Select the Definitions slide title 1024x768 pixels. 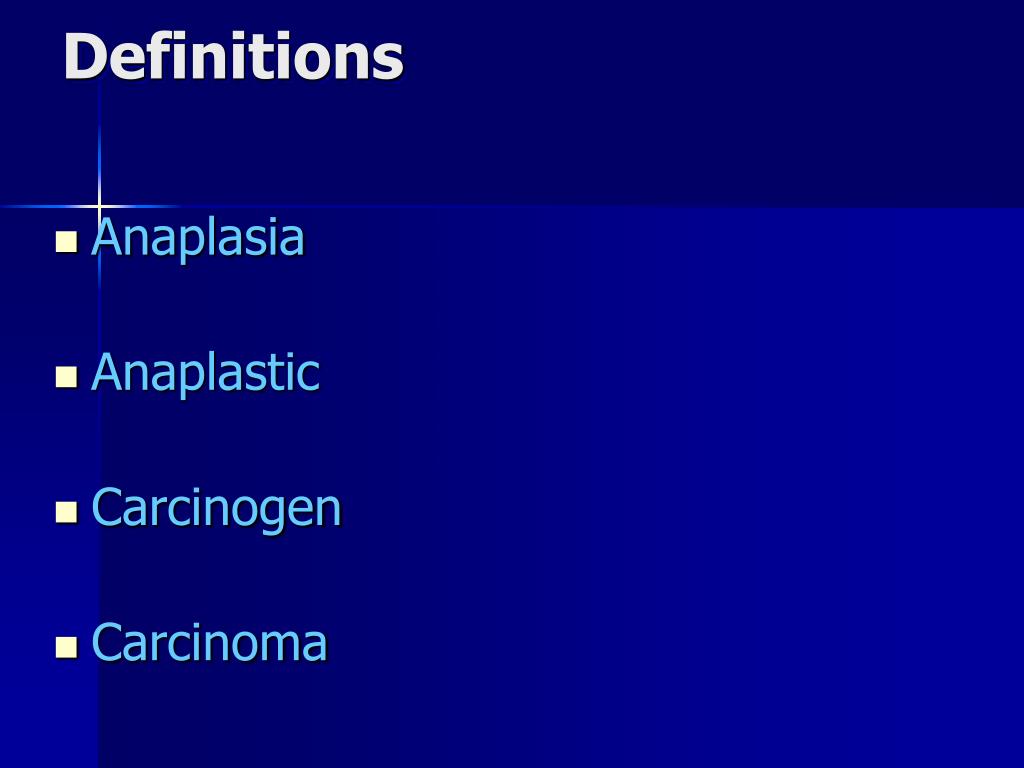click(x=233, y=57)
